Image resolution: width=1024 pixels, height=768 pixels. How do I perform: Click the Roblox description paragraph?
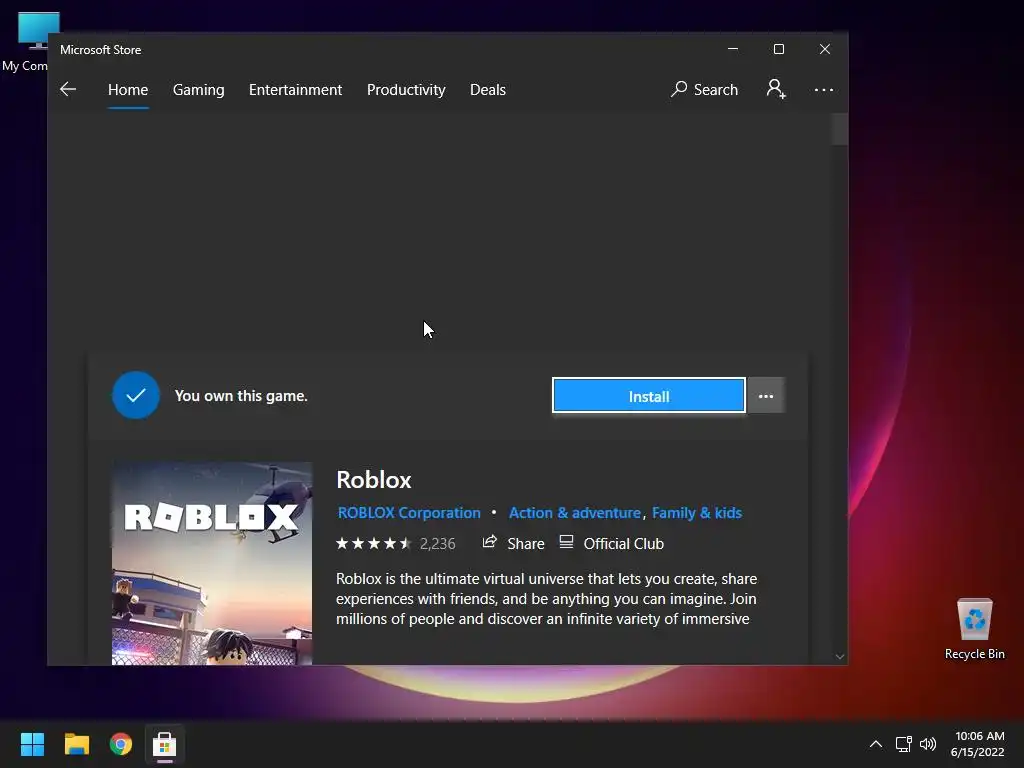[547, 599]
